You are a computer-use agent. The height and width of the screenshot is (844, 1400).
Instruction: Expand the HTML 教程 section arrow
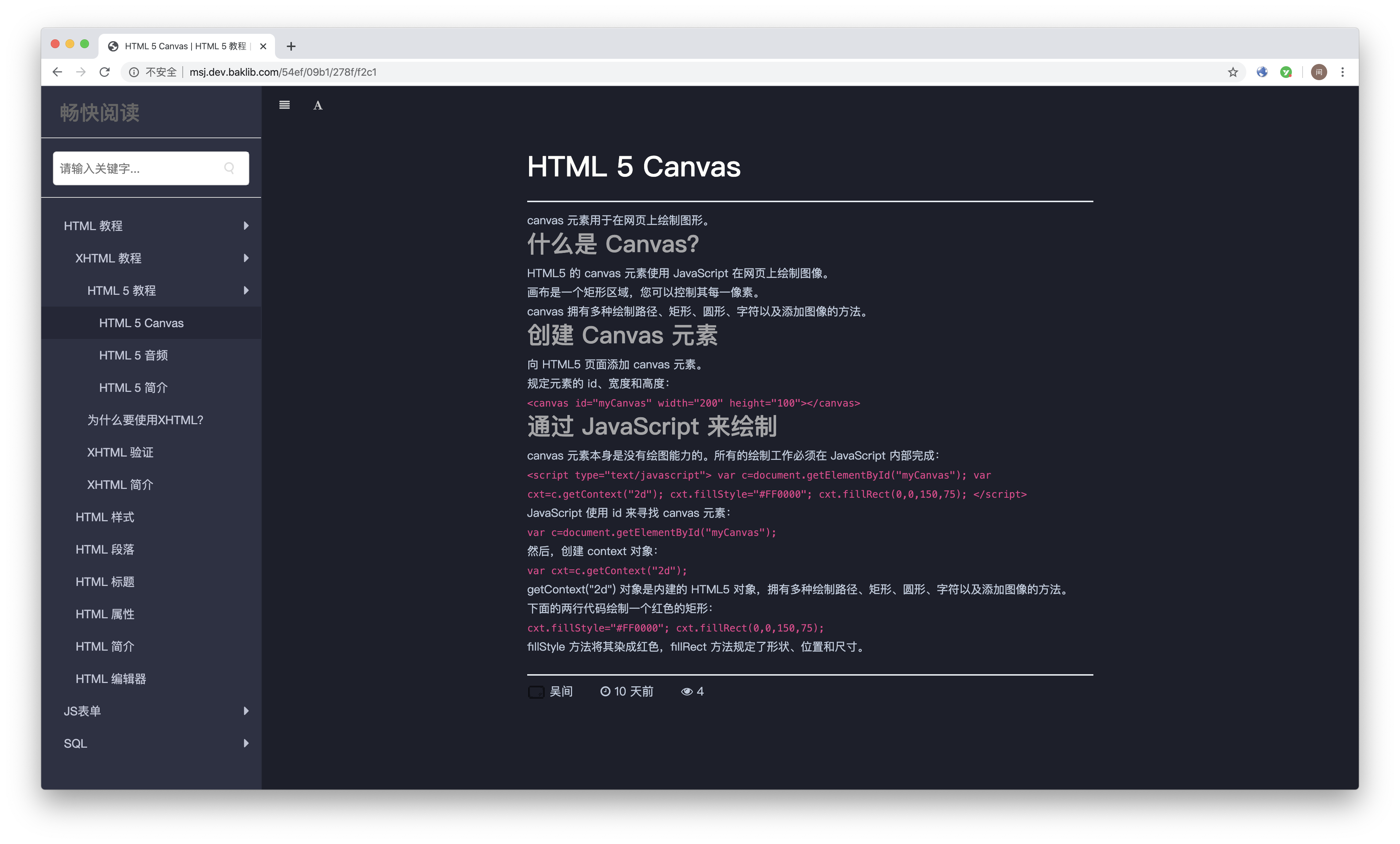246,226
